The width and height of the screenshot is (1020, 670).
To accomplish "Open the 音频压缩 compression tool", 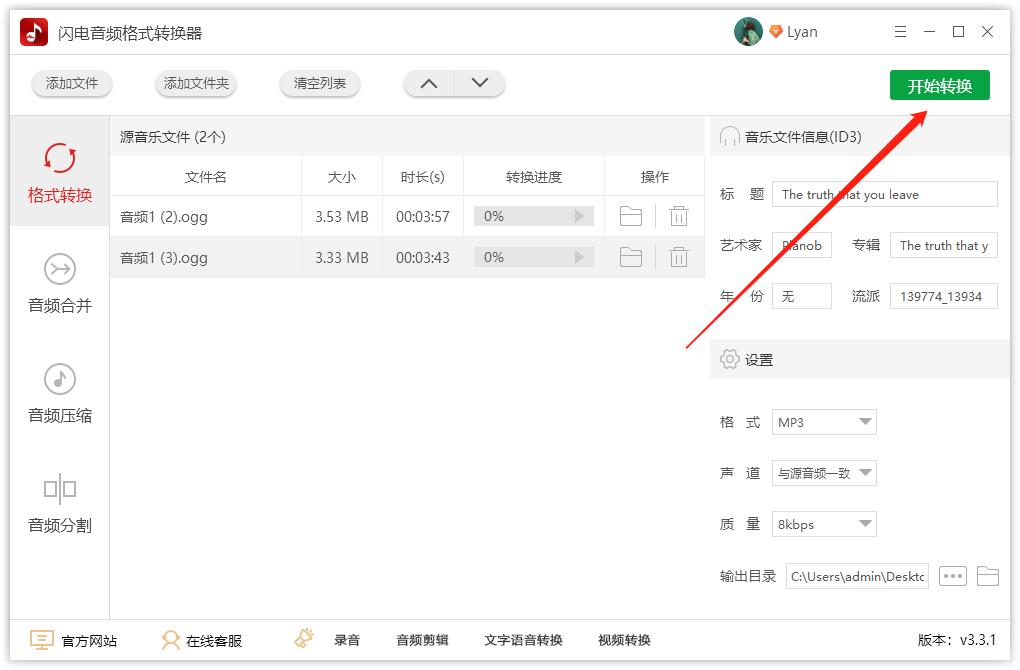I will (58, 395).
